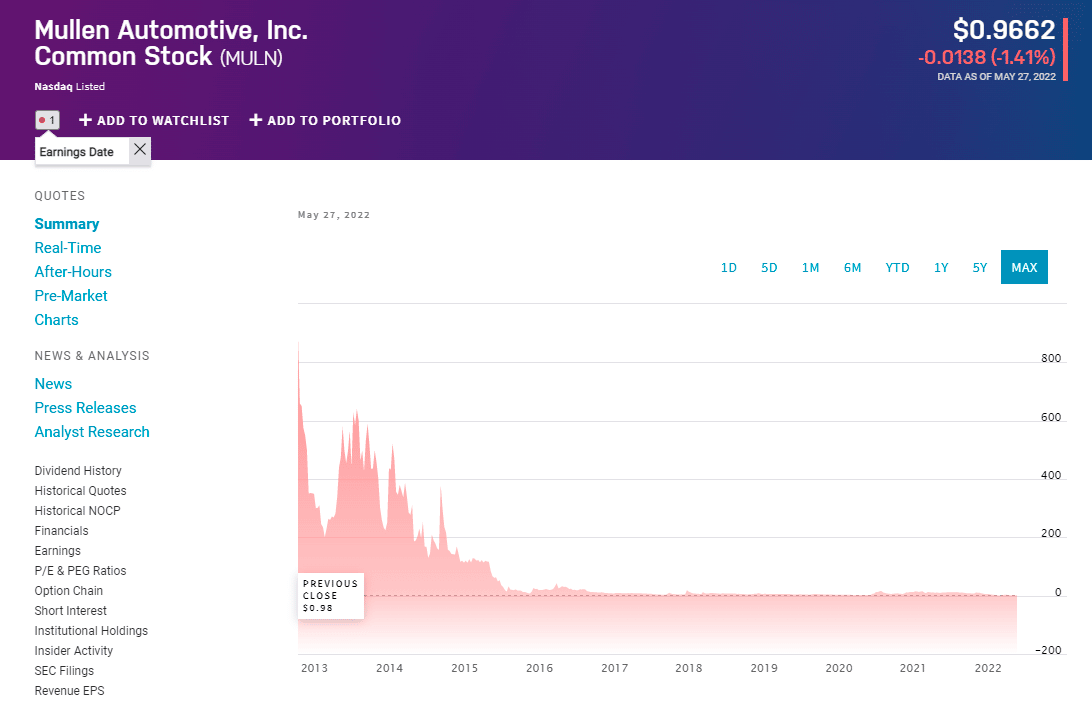Click the plus icon beside ADD TO PORTFOLIO
1092x706 pixels.
(x=259, y=120)
